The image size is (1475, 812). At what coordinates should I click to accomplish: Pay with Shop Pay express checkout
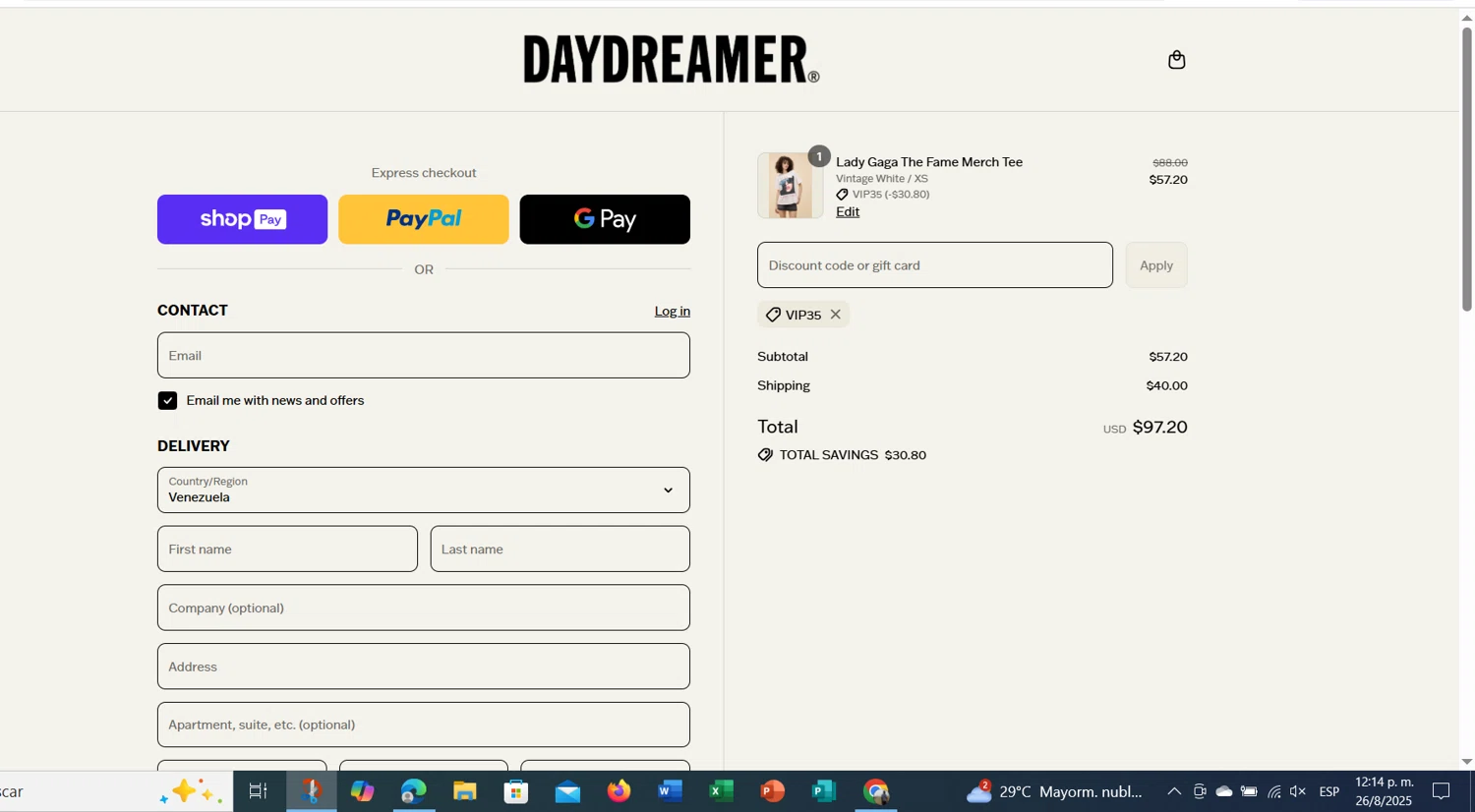pyautogui.click(x=242, y=219)
